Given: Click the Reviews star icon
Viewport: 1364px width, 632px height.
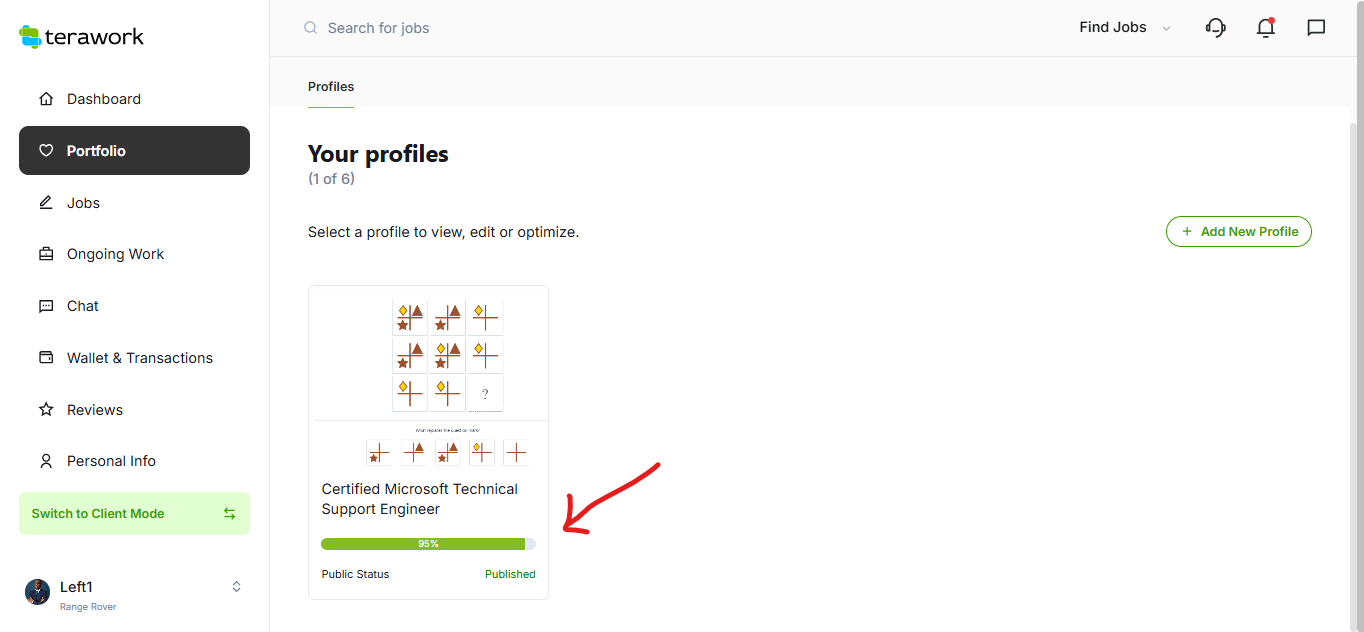Looking at the screenshot, I should click(46, 410).
